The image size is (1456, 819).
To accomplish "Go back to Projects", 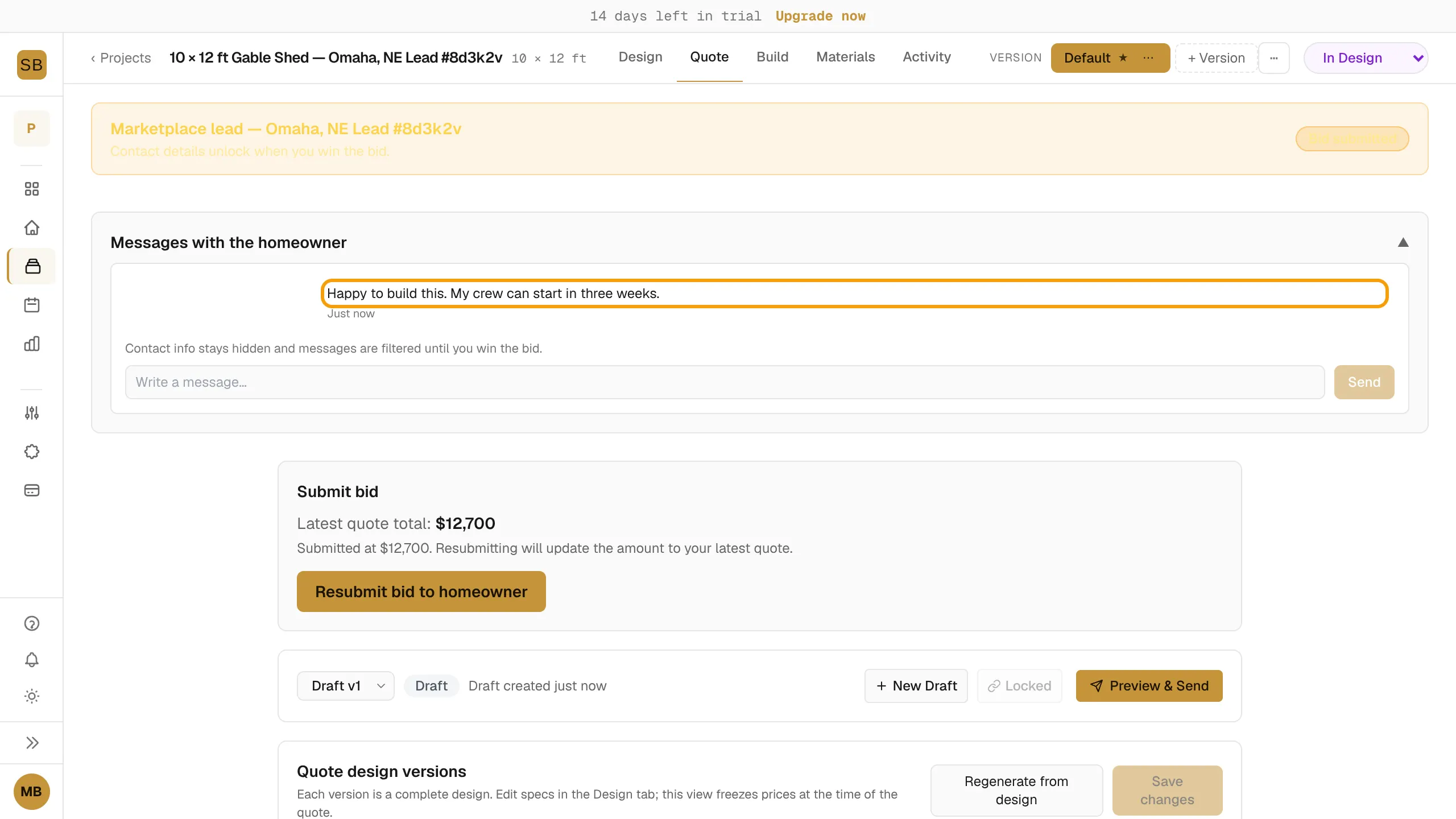I will point(121,58).
